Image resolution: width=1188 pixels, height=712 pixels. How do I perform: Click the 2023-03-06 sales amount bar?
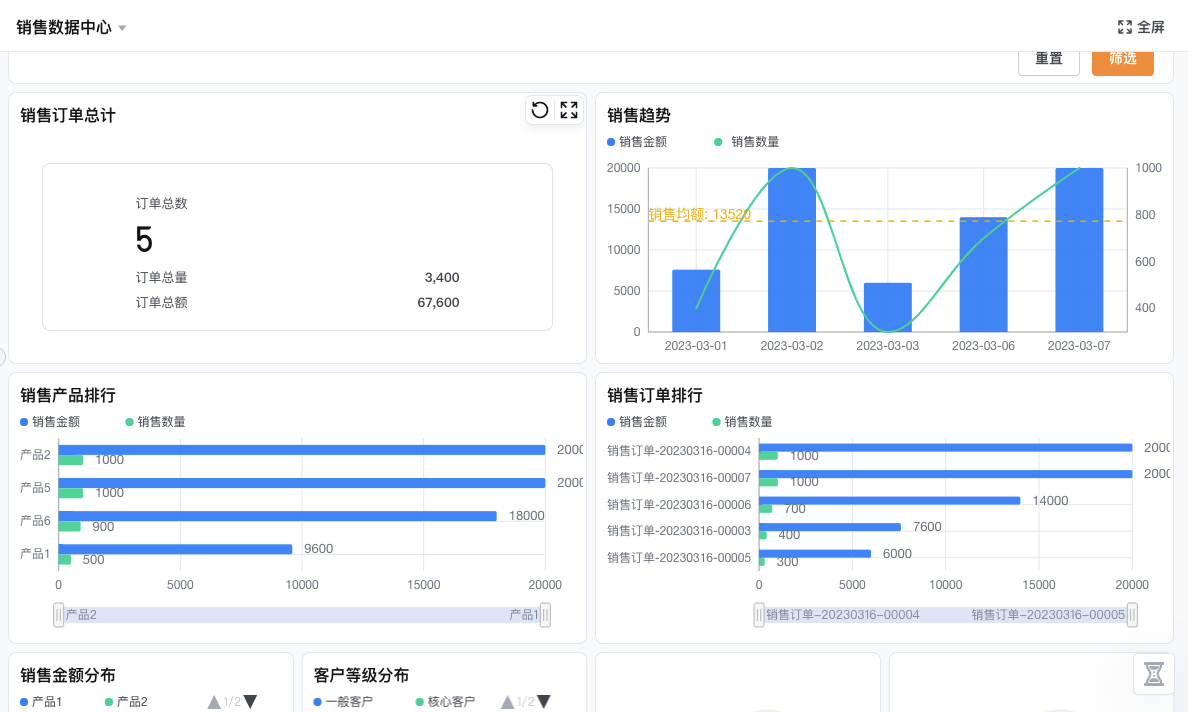pos(983,274)
